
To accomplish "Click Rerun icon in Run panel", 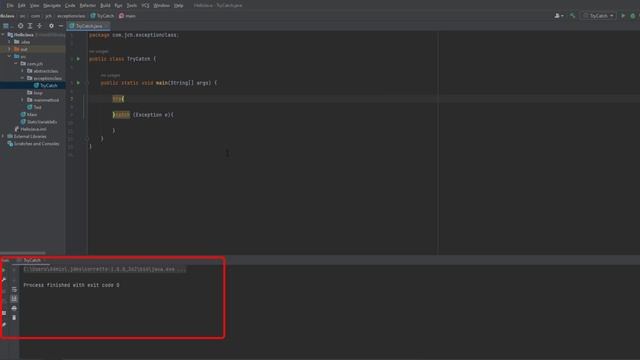I will tap(4, 270).
